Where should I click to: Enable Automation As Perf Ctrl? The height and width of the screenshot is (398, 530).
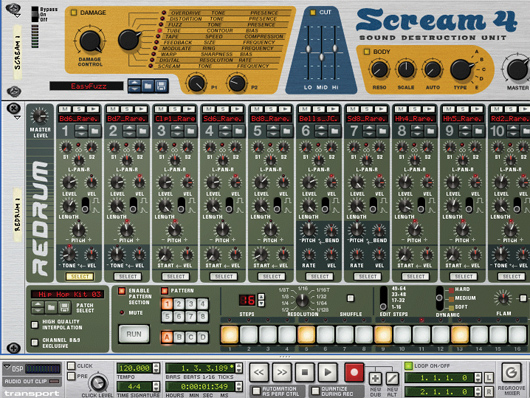tap(257, 391)
